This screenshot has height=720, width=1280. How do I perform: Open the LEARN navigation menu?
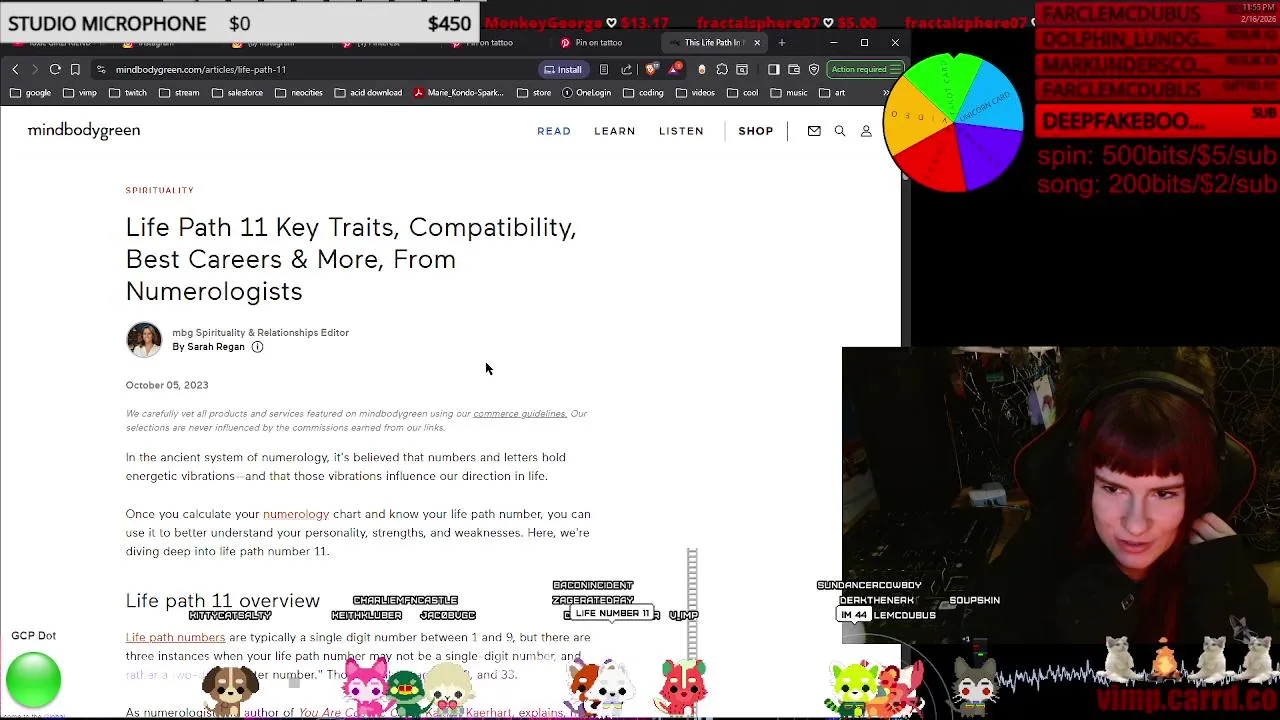pos(615,131)
